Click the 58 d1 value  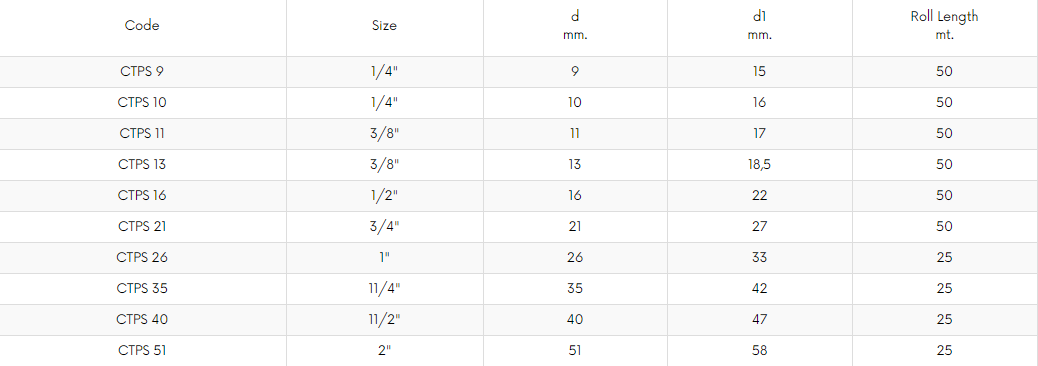coord(759,351)
